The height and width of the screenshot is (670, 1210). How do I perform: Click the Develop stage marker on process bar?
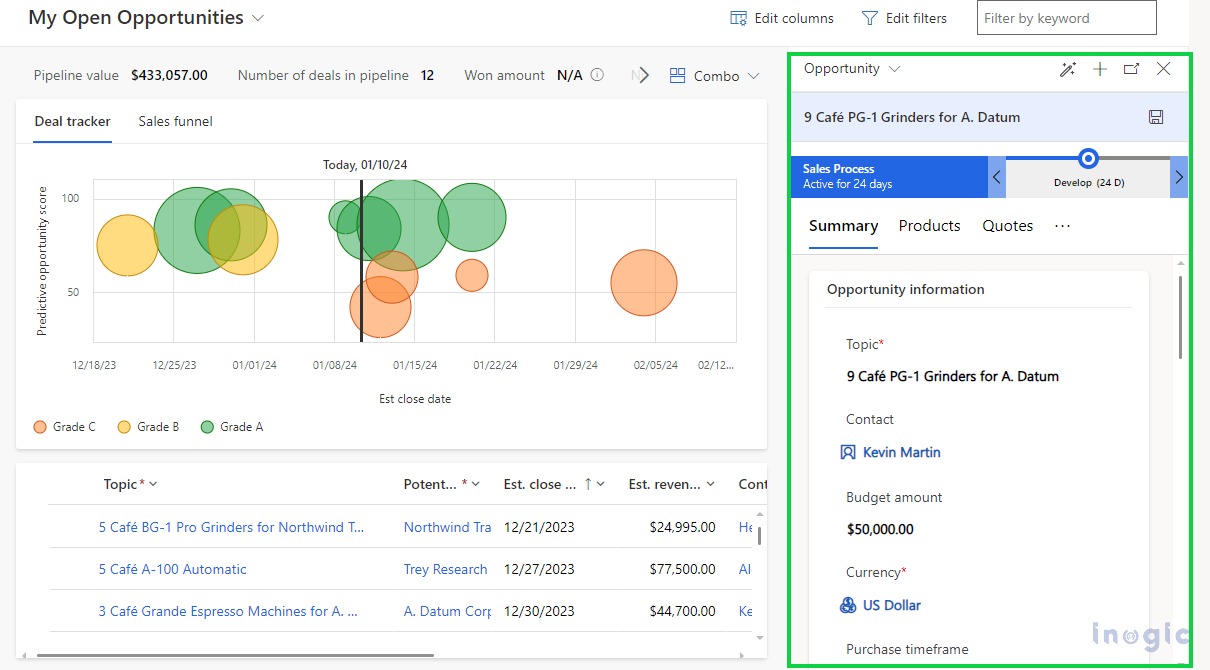pos(1088,158)
